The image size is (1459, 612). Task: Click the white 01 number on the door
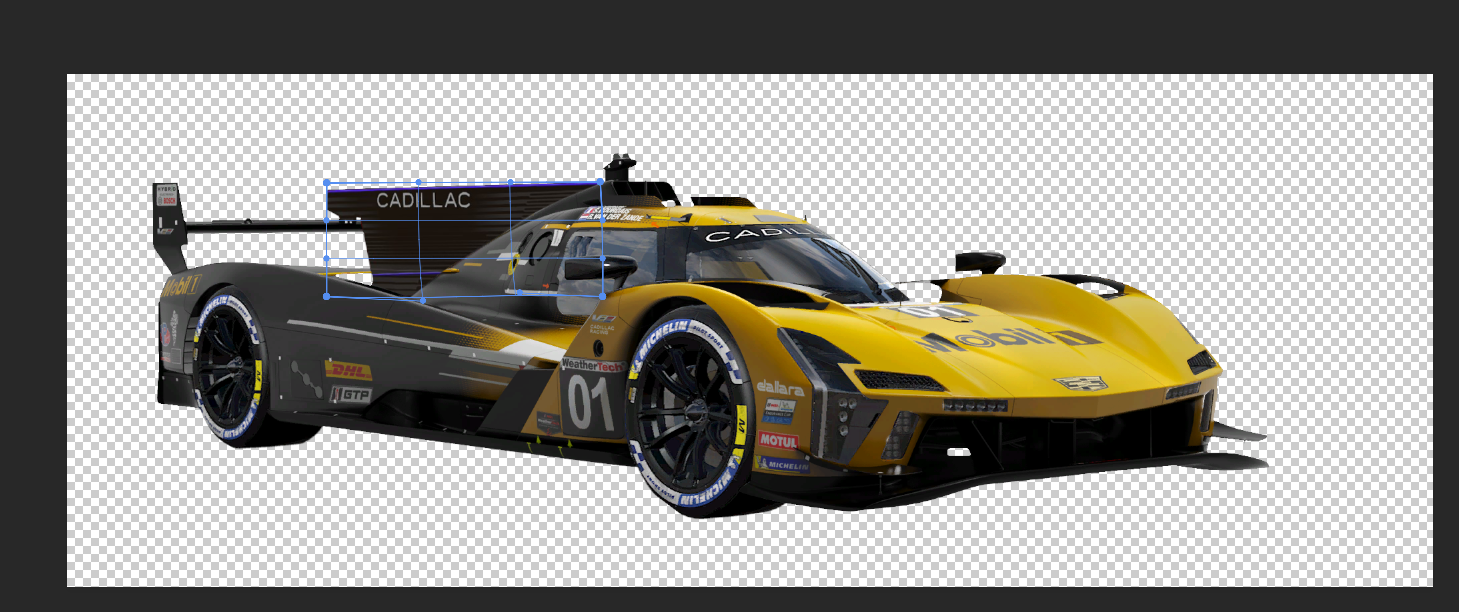(591, 403)
